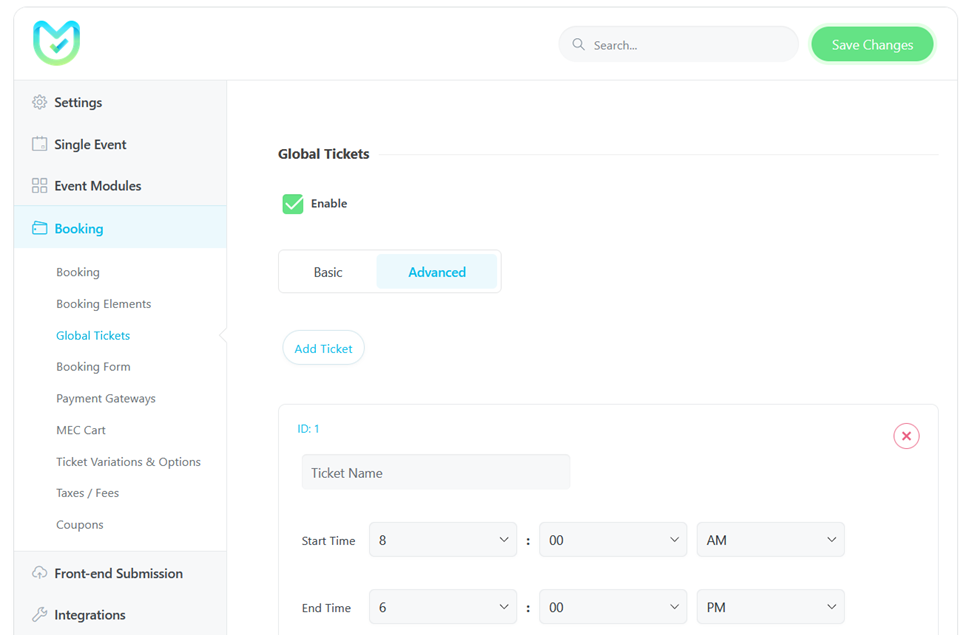Click the Event Modules grid icon
This screenshot has width=975, height=635.
pyautogui.click(x=39, y=185)
